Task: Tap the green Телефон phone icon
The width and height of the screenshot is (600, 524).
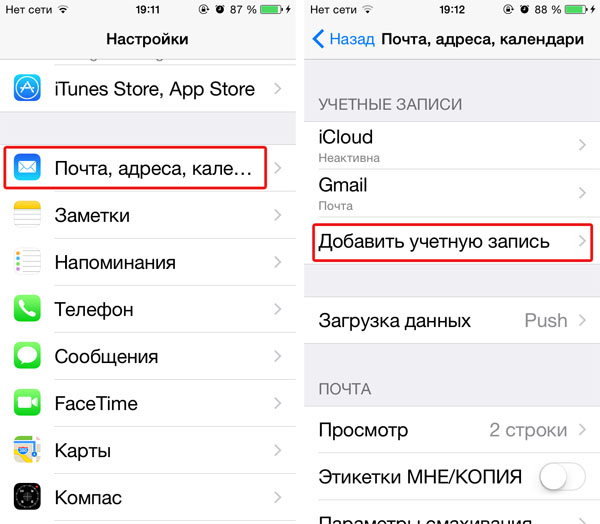Action: coord(27,309)
